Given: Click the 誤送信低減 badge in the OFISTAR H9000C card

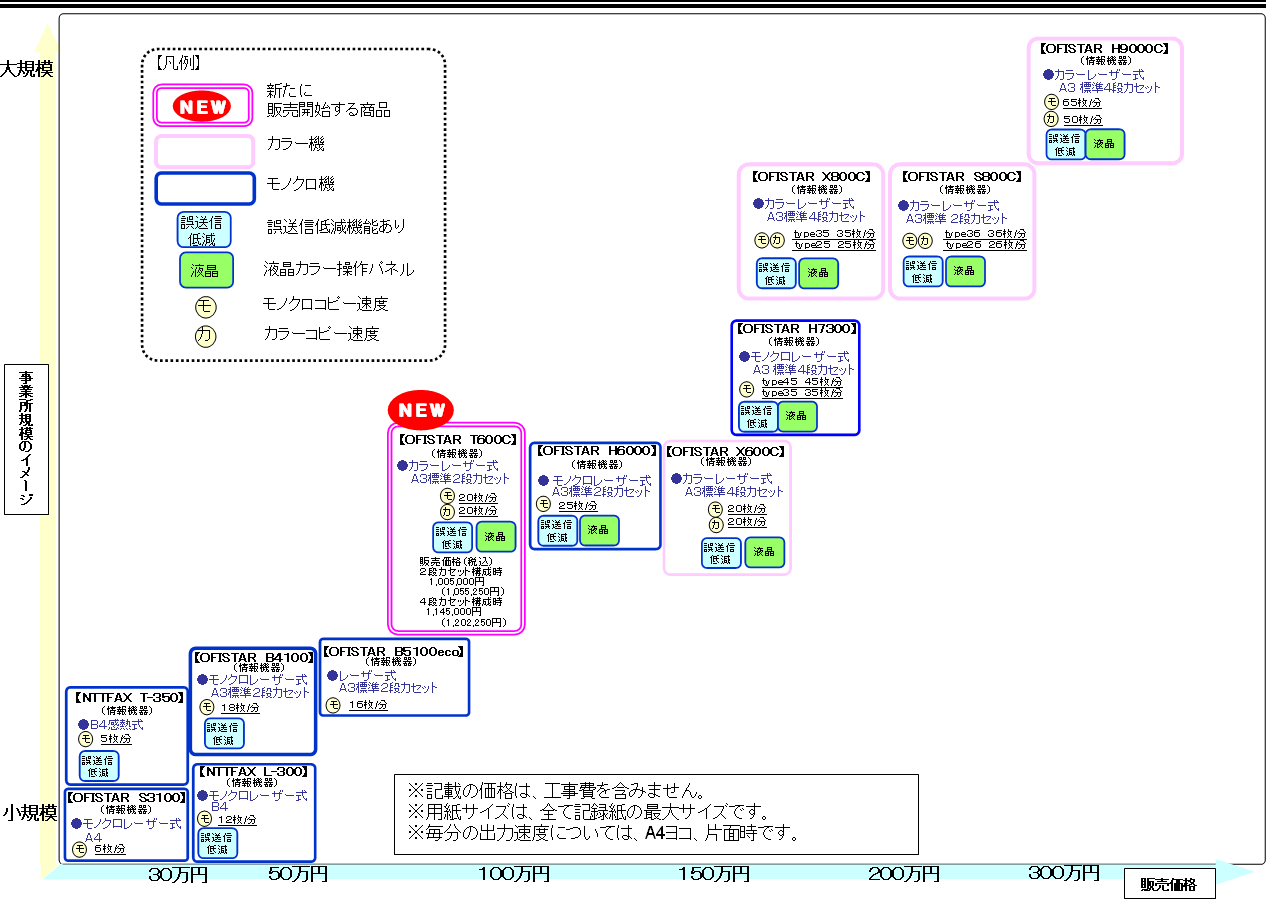Looking at the screenshot, I should point(1066,144).
